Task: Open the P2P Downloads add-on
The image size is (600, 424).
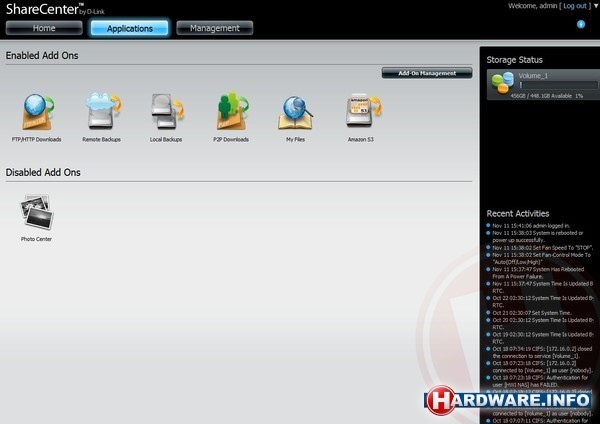Action: (x=231, y=112)
